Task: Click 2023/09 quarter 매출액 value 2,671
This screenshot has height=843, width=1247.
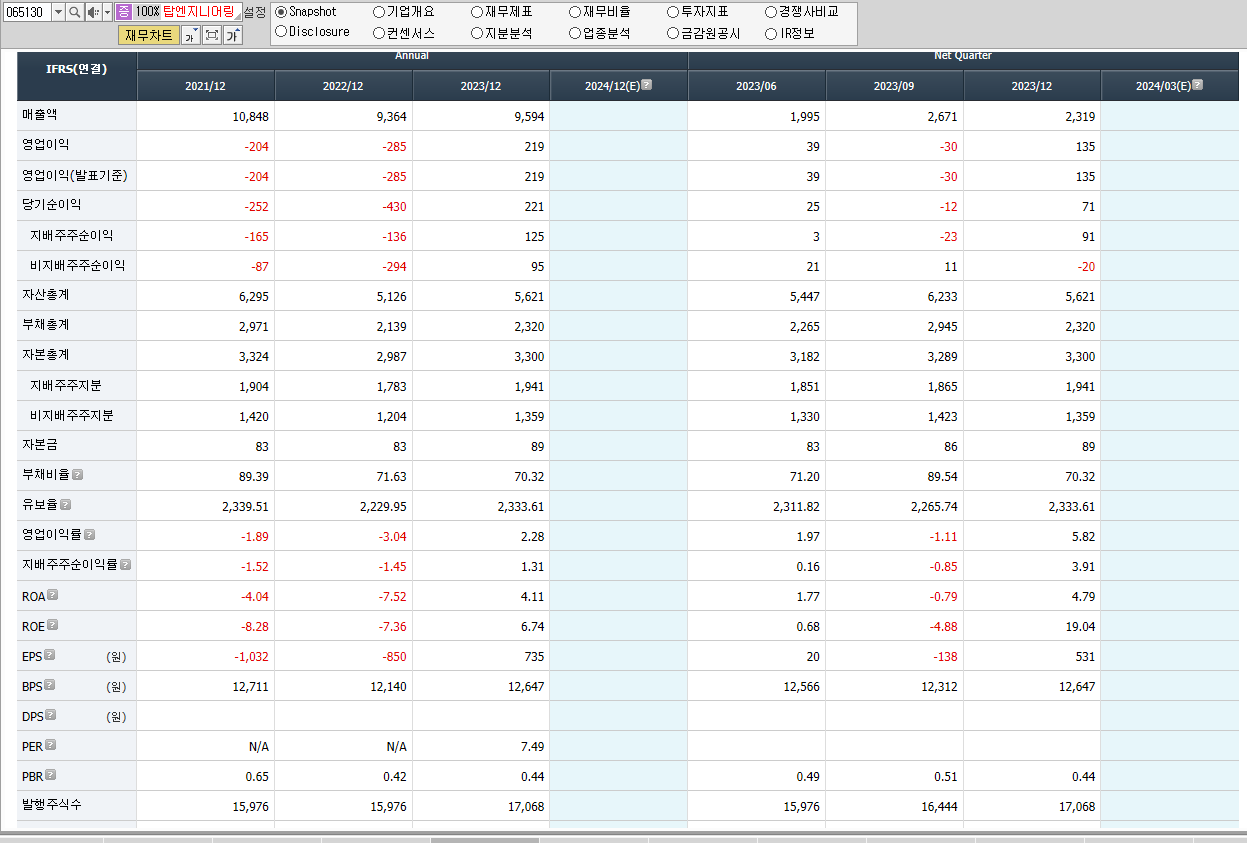Action: (x=942, y=117)
